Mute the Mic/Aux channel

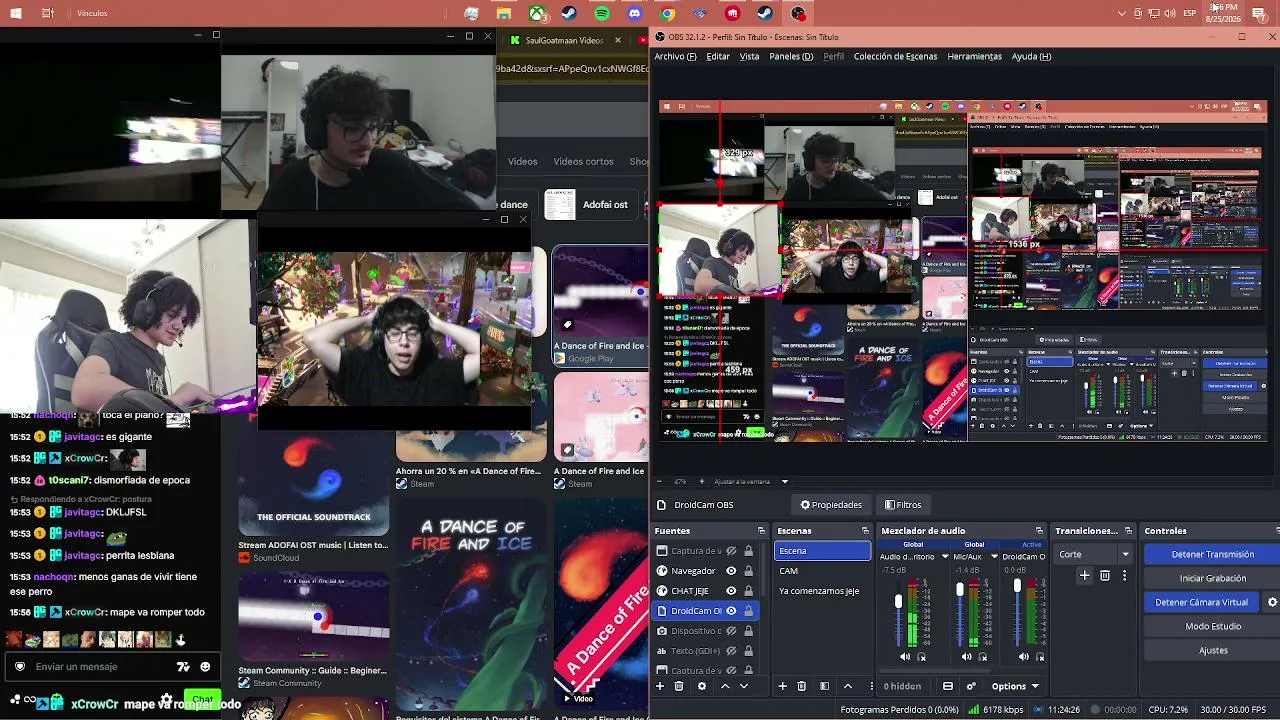[x=966, y=657]
